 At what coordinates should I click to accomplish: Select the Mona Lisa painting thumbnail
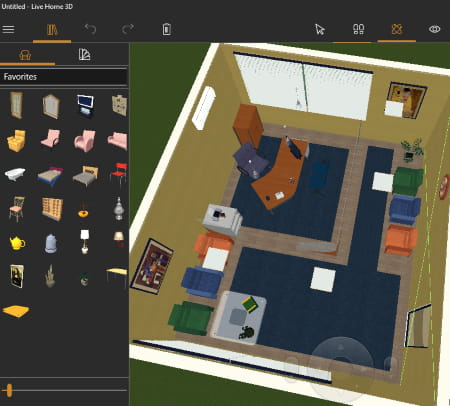[17, 276]
